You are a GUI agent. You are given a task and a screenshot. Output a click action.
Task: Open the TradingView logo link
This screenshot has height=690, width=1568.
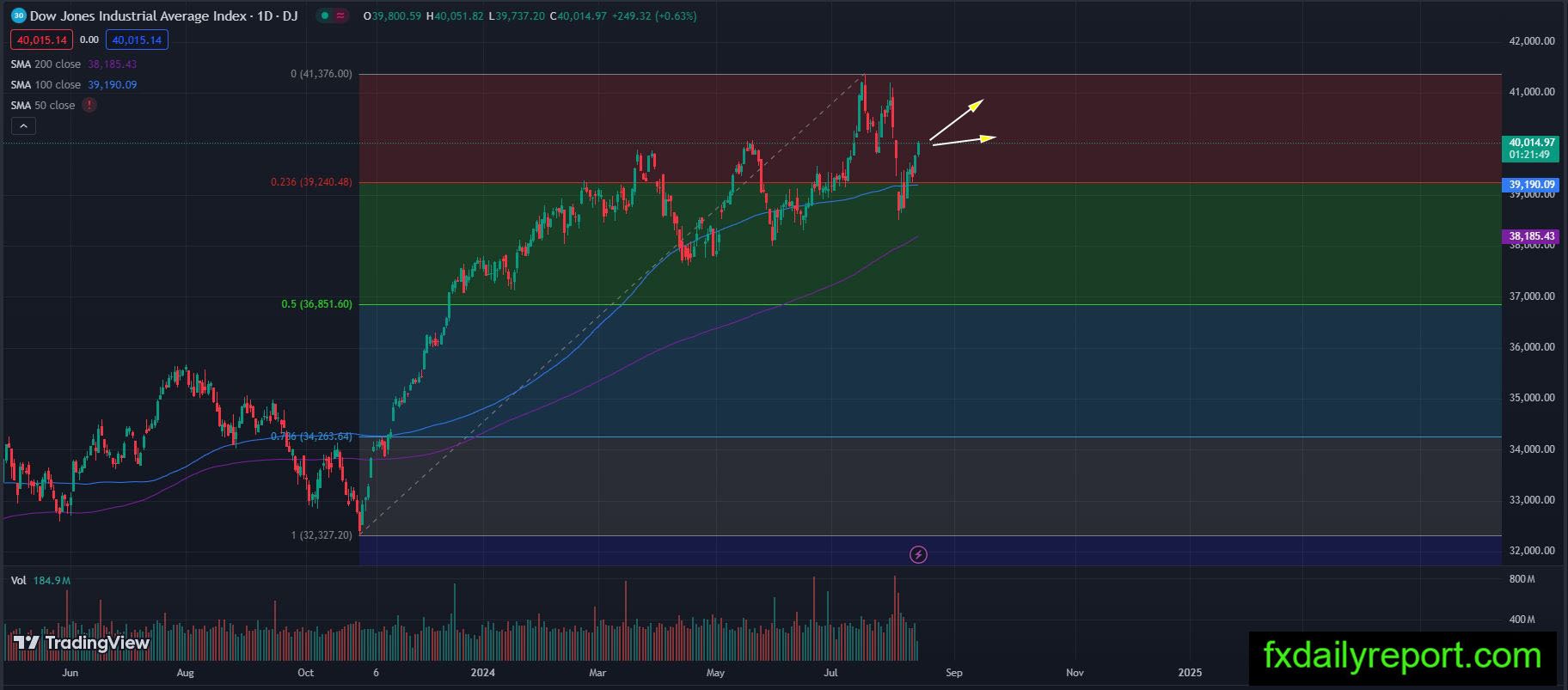tap(82, 643)
